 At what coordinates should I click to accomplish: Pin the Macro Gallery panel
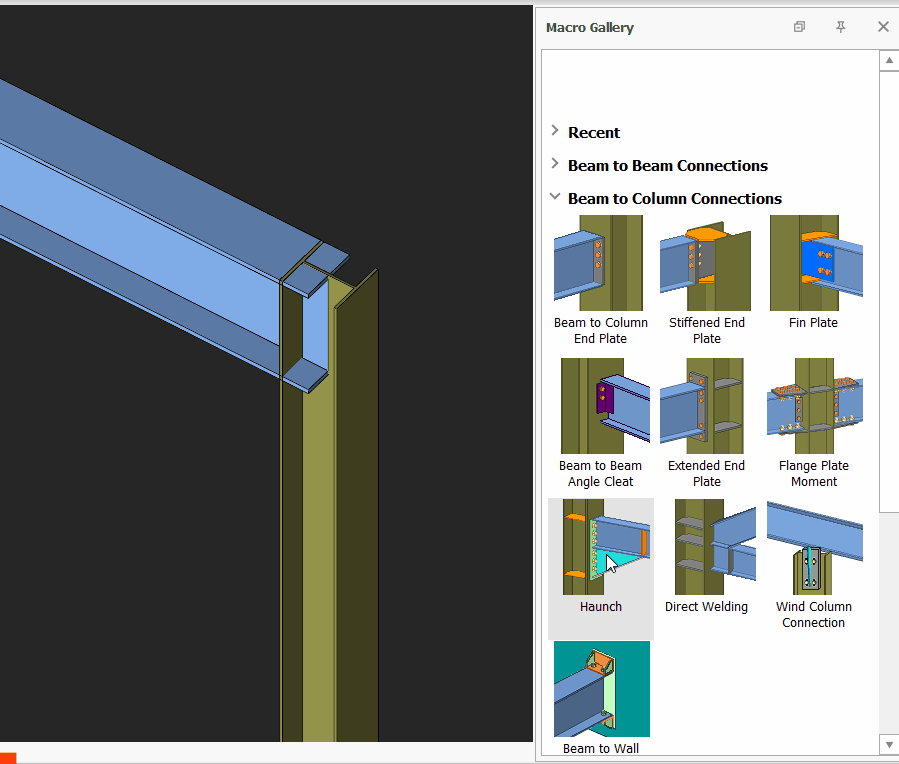(841, 27)
